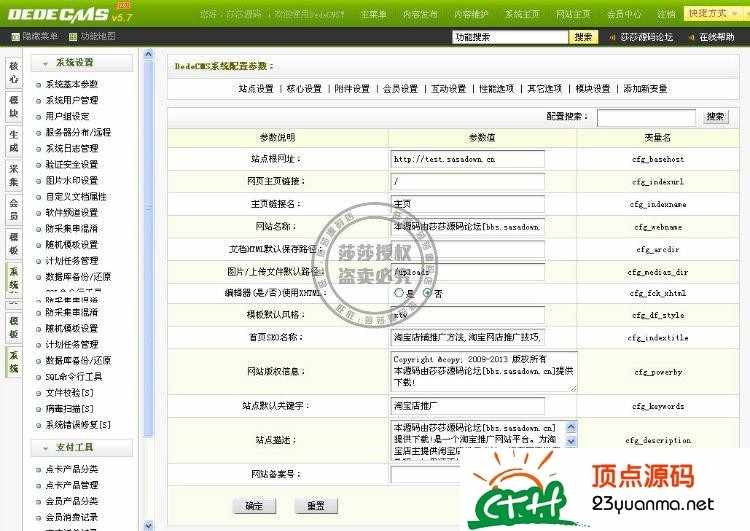Collapse the 系统设置 section header
The height and width of the screenshot is (531, 750).
coord(82,63)
